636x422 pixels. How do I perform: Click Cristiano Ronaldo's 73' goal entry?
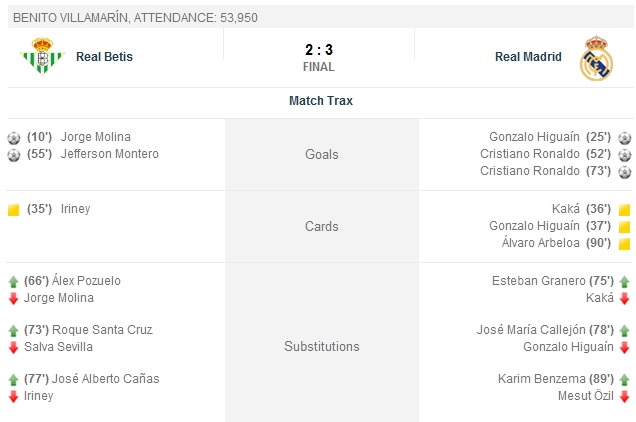point(545,171)
